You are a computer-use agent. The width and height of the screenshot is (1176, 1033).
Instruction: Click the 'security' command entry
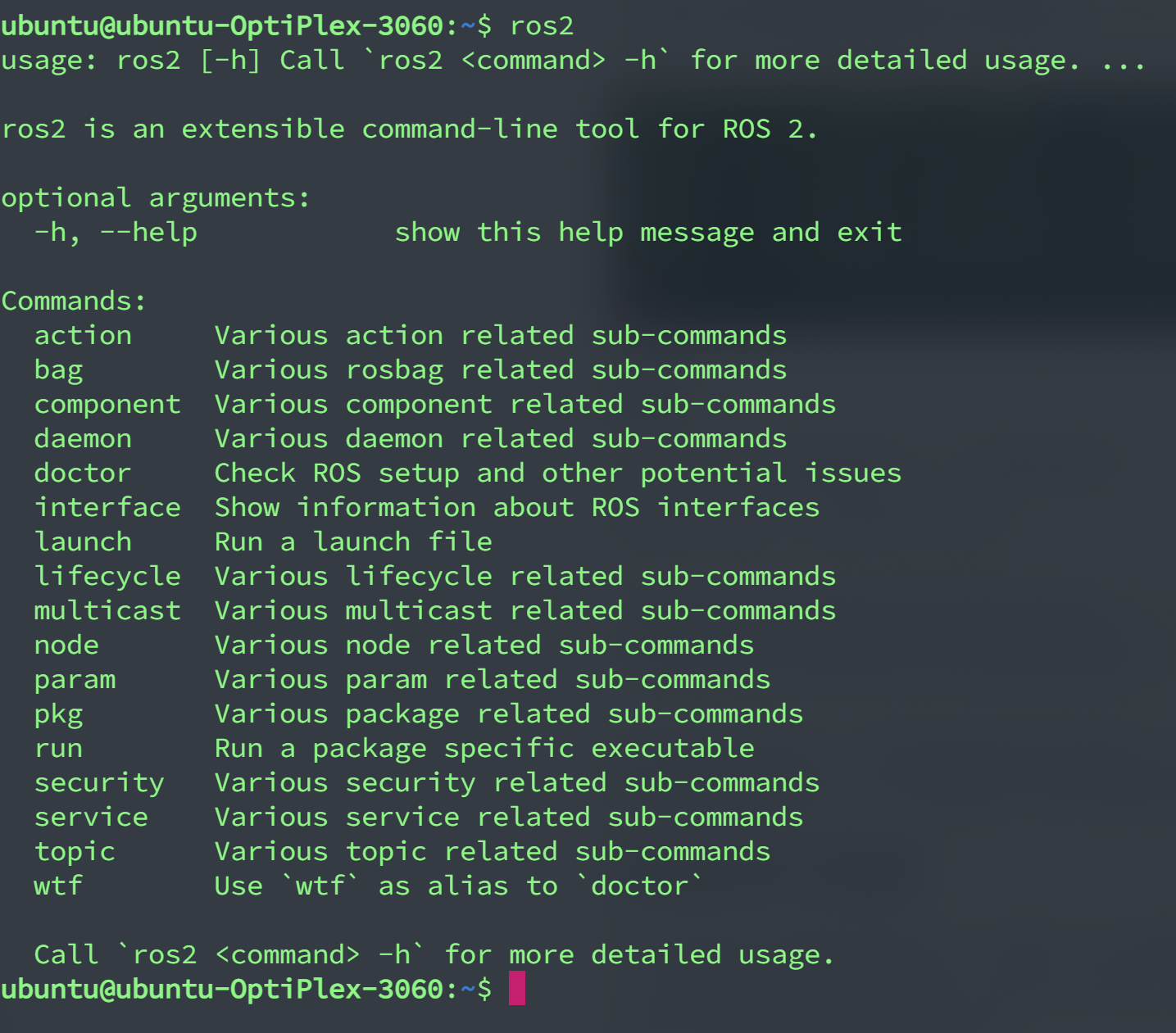pos(99,783)
